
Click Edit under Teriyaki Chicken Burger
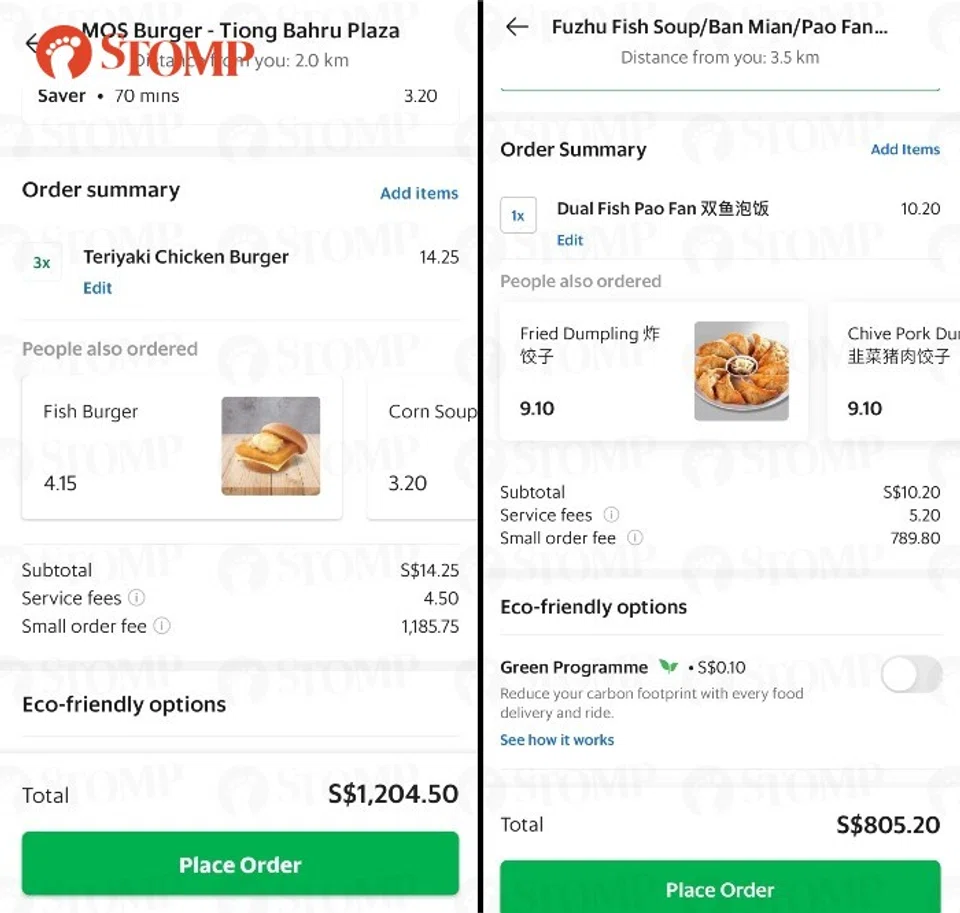tap(97, 288)
